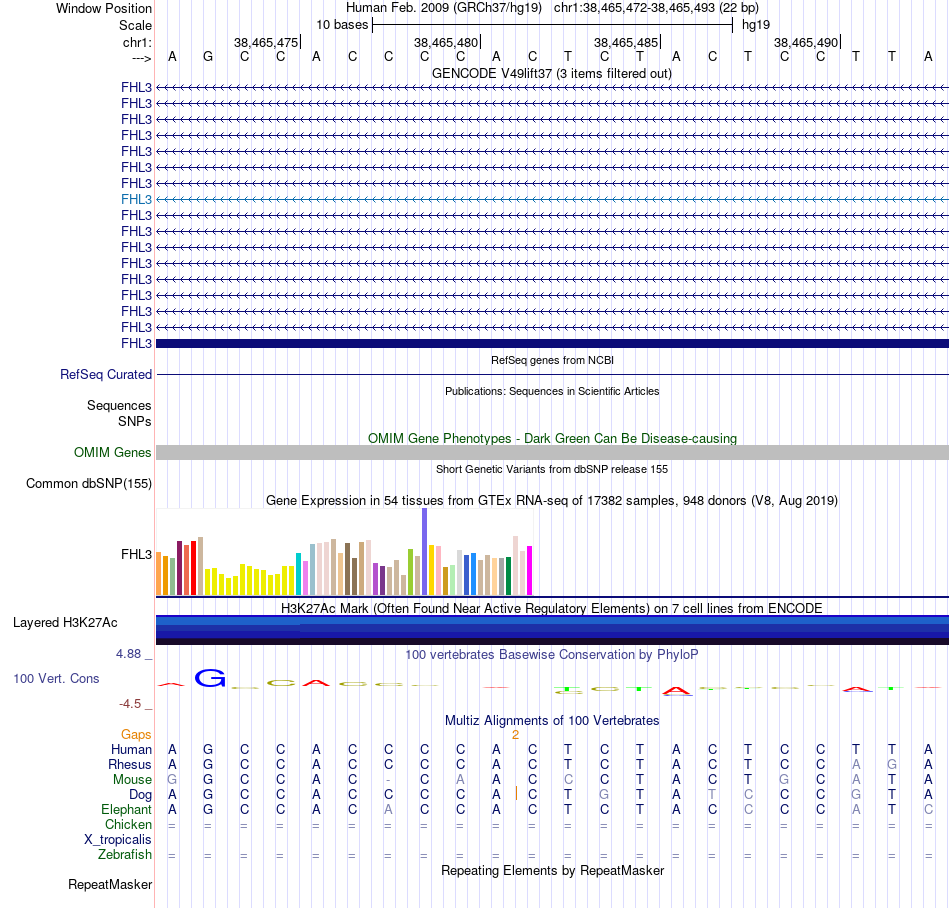Image resolution: width=950 pixels, height=908 pixels.
Task: Open the RepeatMasker track label
Action: click(x=110, y=884)
